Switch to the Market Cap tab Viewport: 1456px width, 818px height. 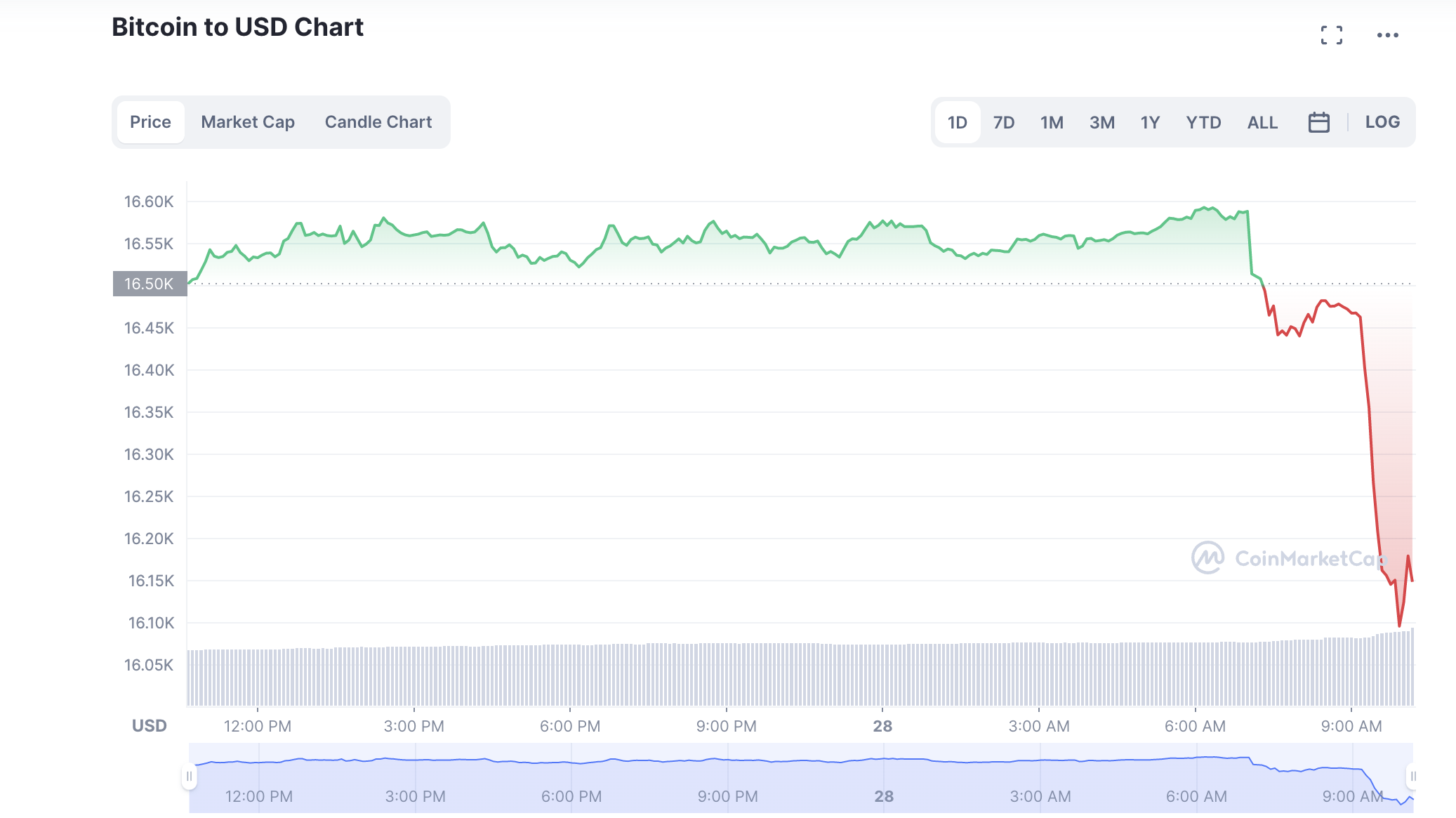(247, 122)
